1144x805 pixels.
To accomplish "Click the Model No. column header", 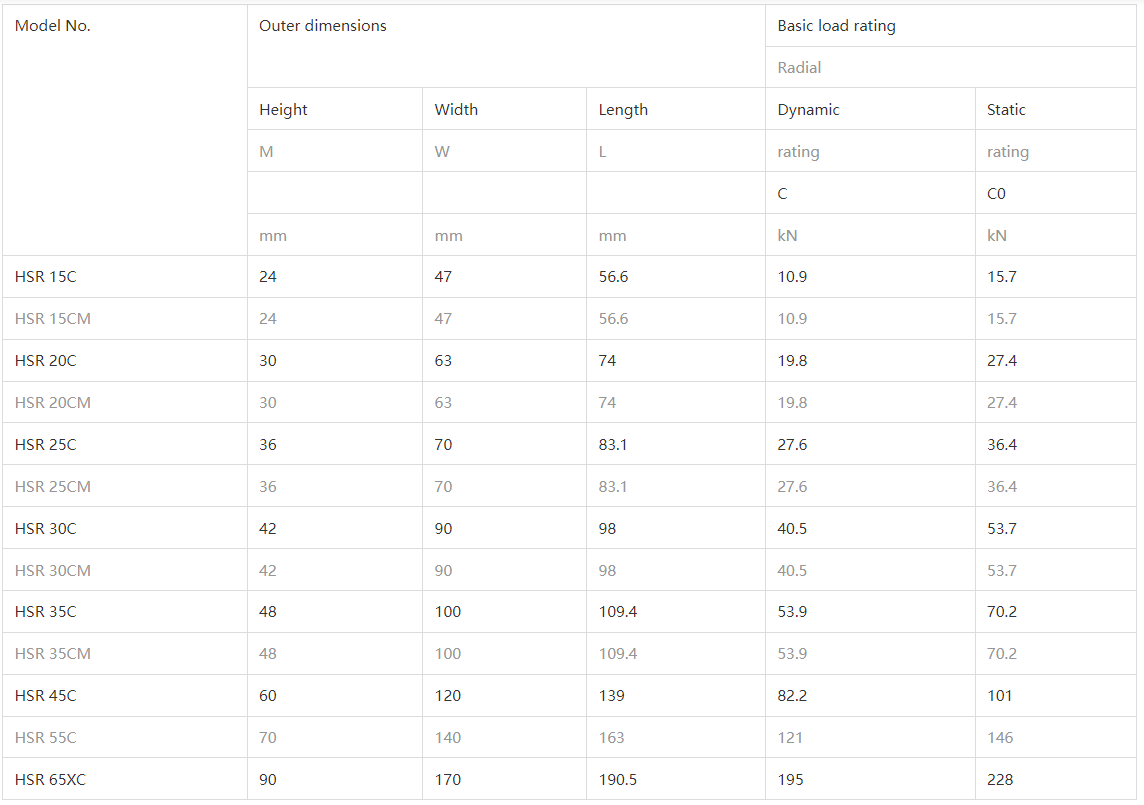I will [53, 26].
